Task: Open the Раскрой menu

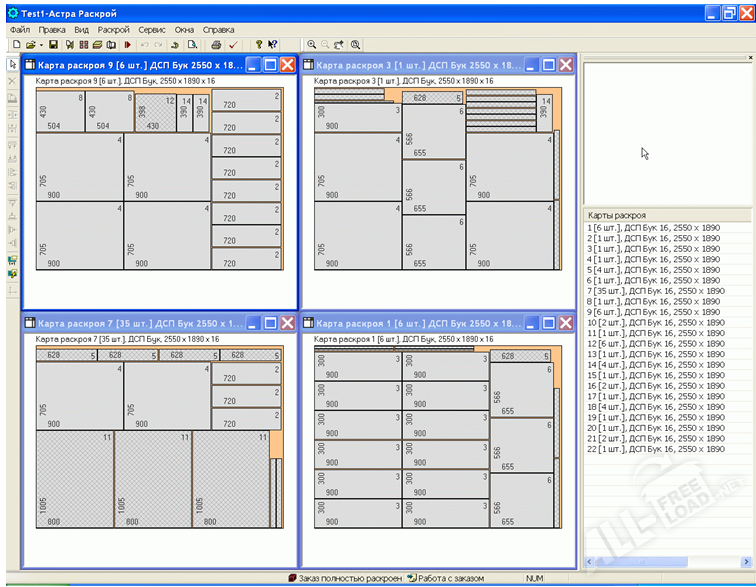Action: 113,30
